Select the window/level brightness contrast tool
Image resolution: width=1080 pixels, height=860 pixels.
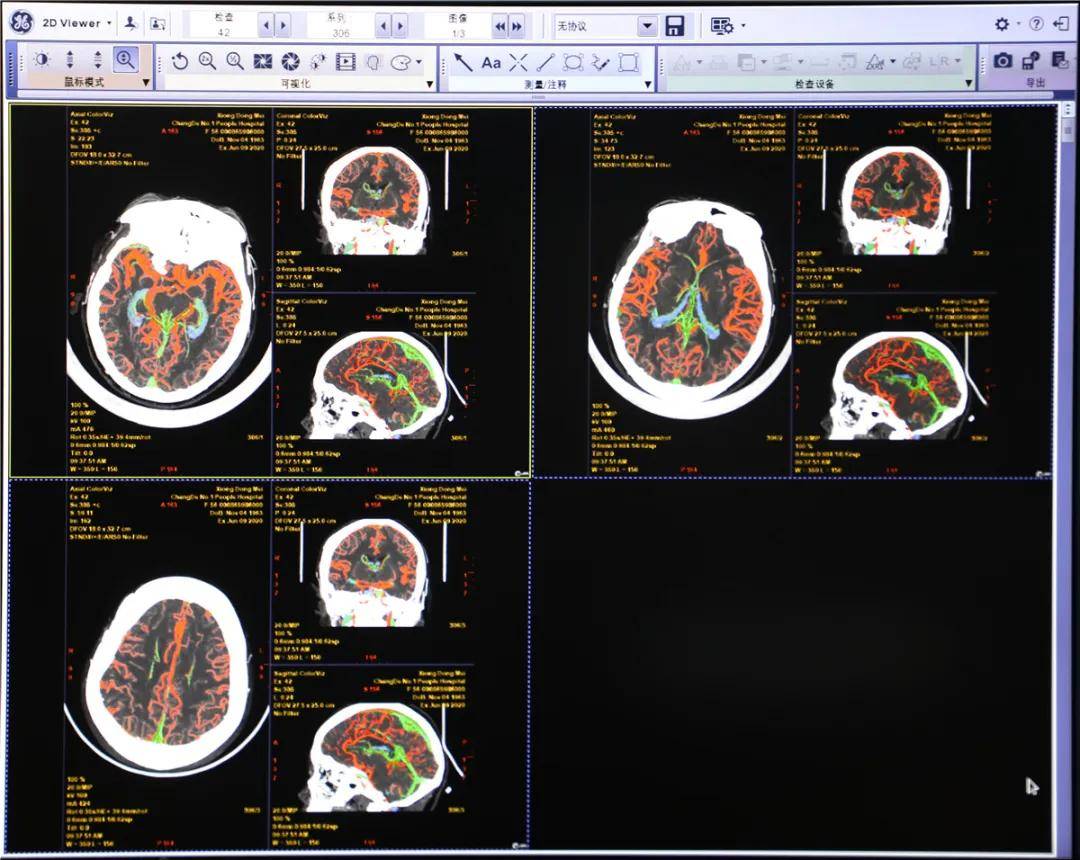[41, 61]
